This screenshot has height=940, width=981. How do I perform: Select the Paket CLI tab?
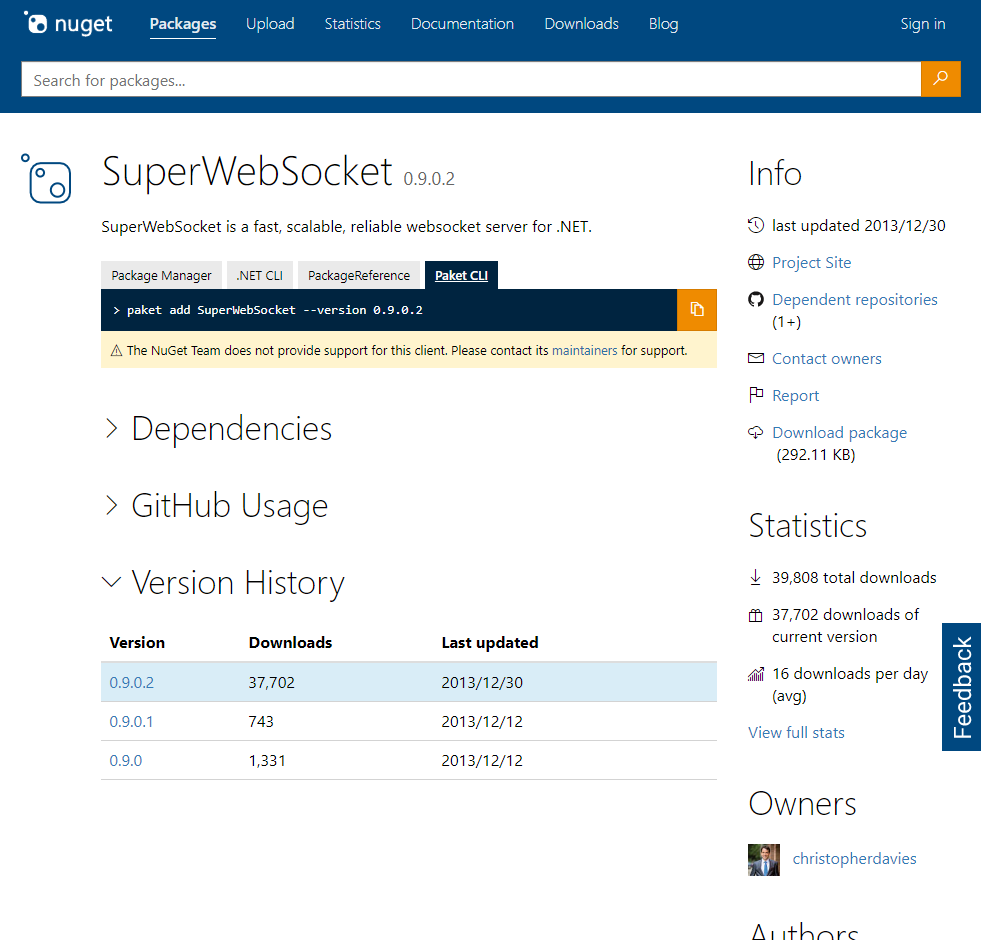click(462, 275)
